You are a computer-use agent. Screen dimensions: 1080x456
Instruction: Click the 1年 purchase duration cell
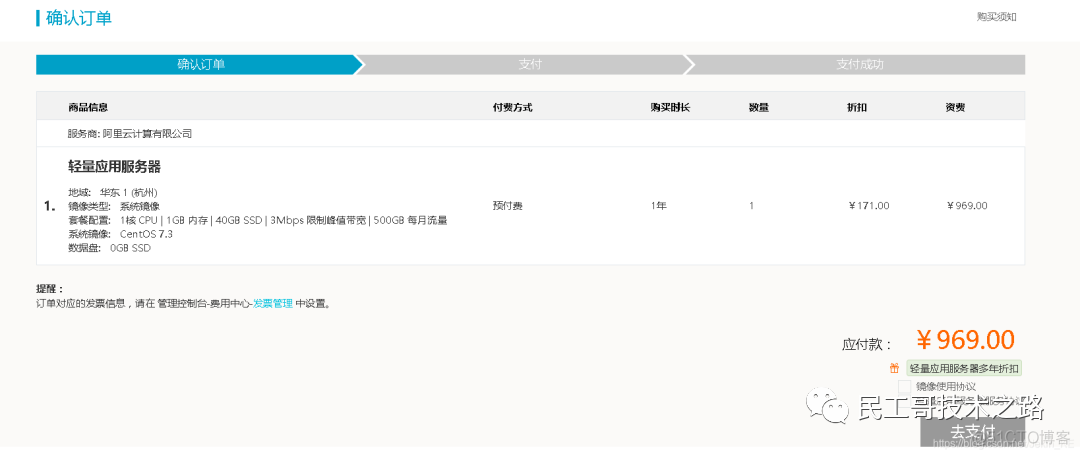(658, 206)
